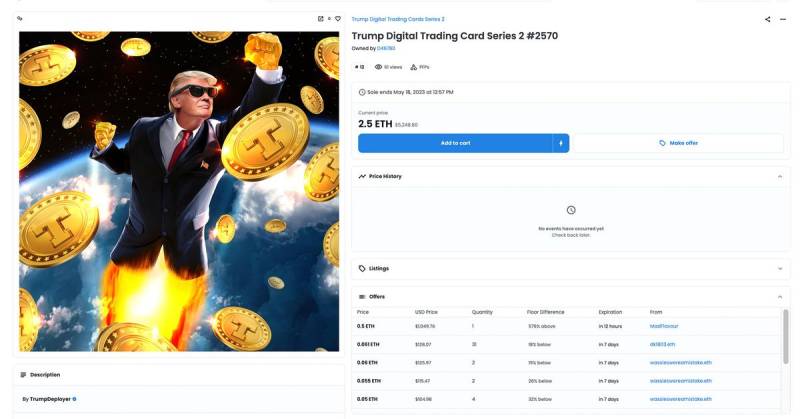The width and height of the screenshot is (800, 419).
Task: Click the Description panel header
Action: 179,375
